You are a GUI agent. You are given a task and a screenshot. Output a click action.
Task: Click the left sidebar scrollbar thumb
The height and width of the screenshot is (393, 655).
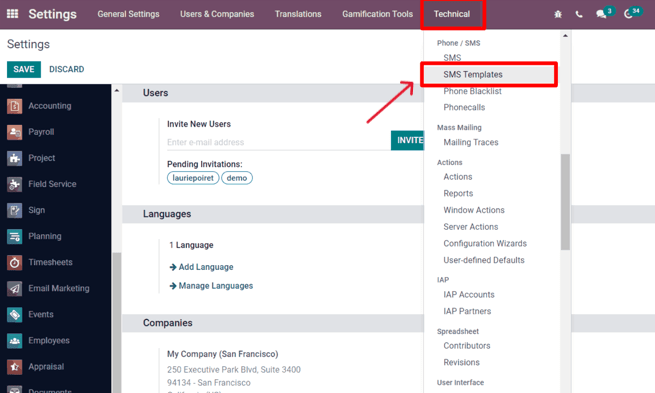117,322
